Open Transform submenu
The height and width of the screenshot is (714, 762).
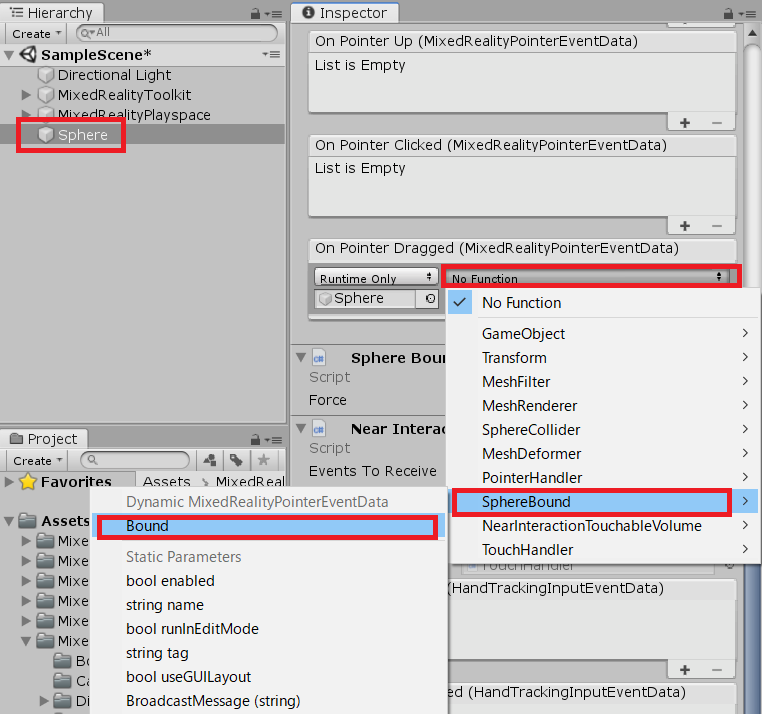(x=603, y=358)
